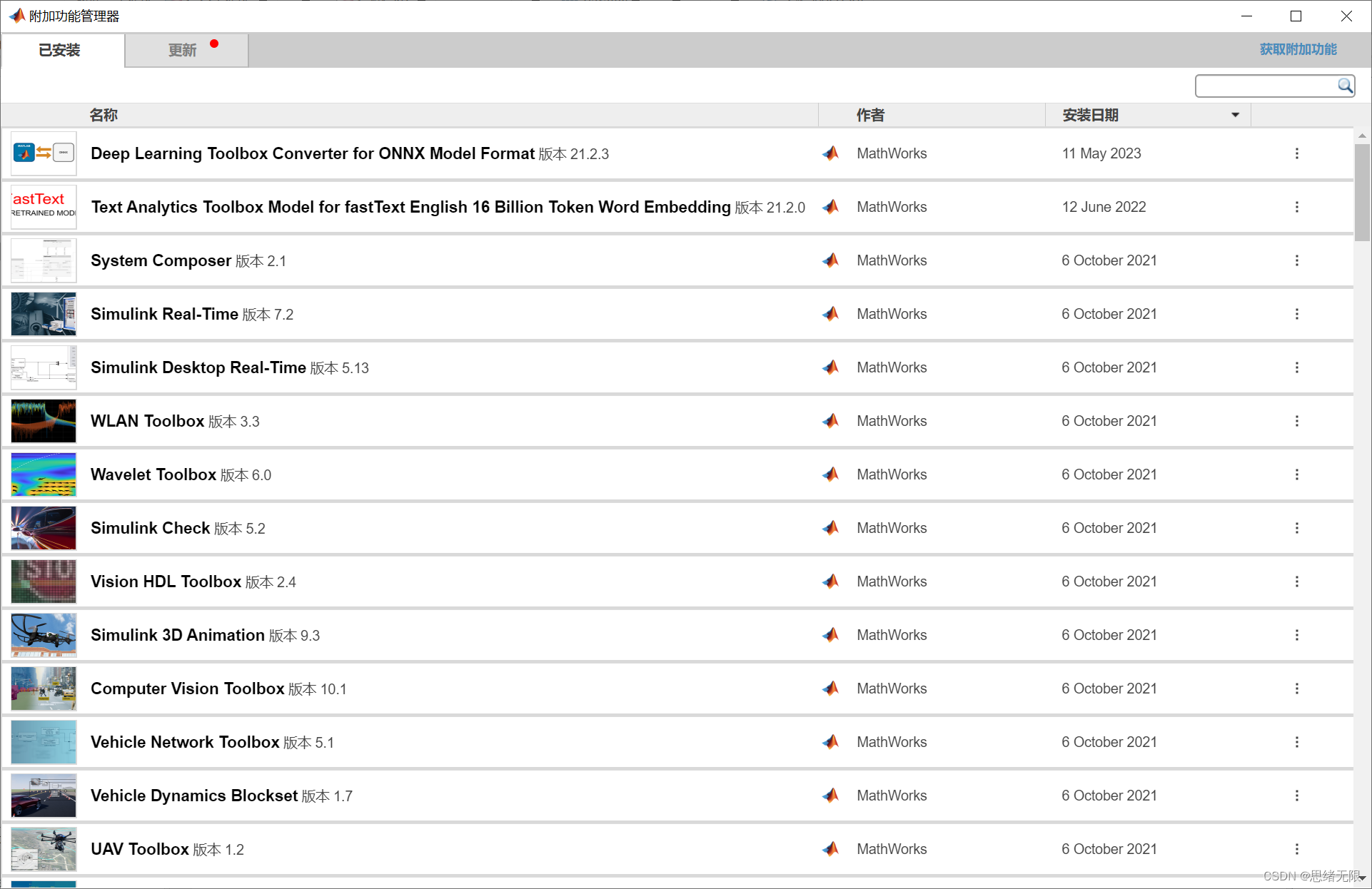Open options menu for Computer Vision Toolbox
Image resolution: width=1372 pixels, height=889 pixels.
pyautogui.click(x=1296, y=689)
